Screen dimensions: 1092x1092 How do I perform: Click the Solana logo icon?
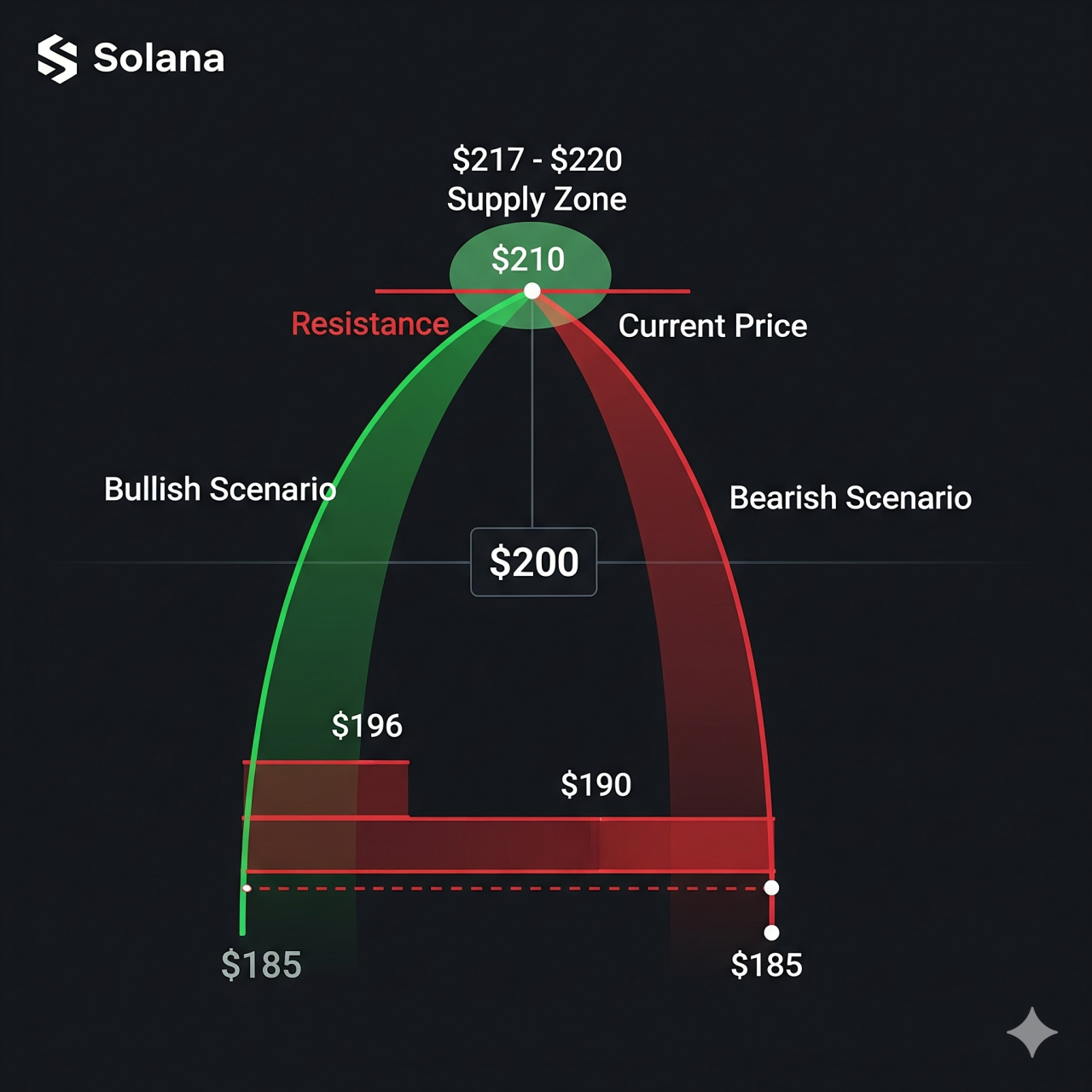[x=57, y=59]
